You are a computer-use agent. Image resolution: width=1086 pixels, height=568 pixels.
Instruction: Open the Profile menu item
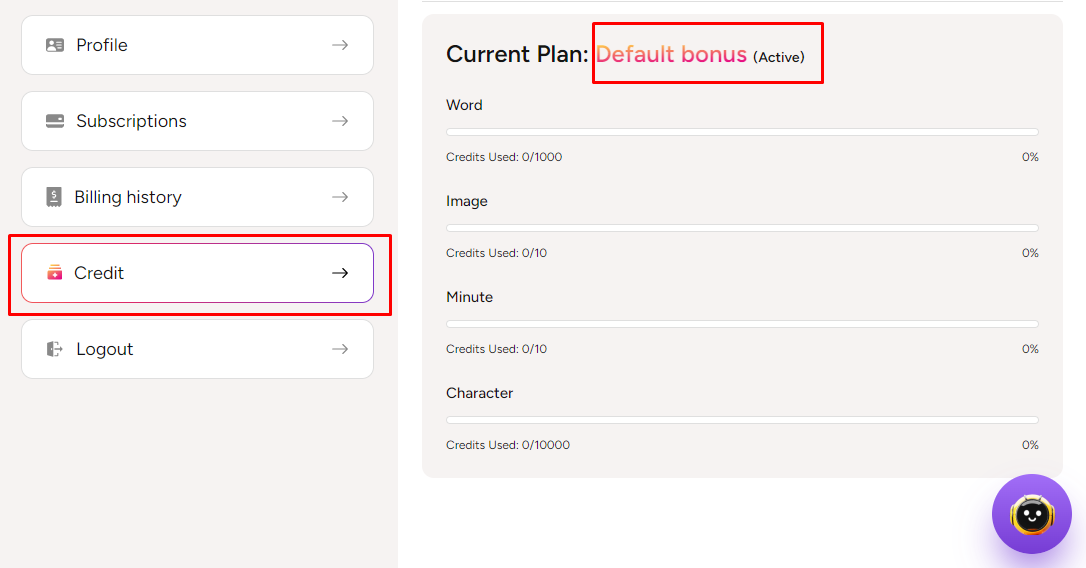click(x=102, y=45)
